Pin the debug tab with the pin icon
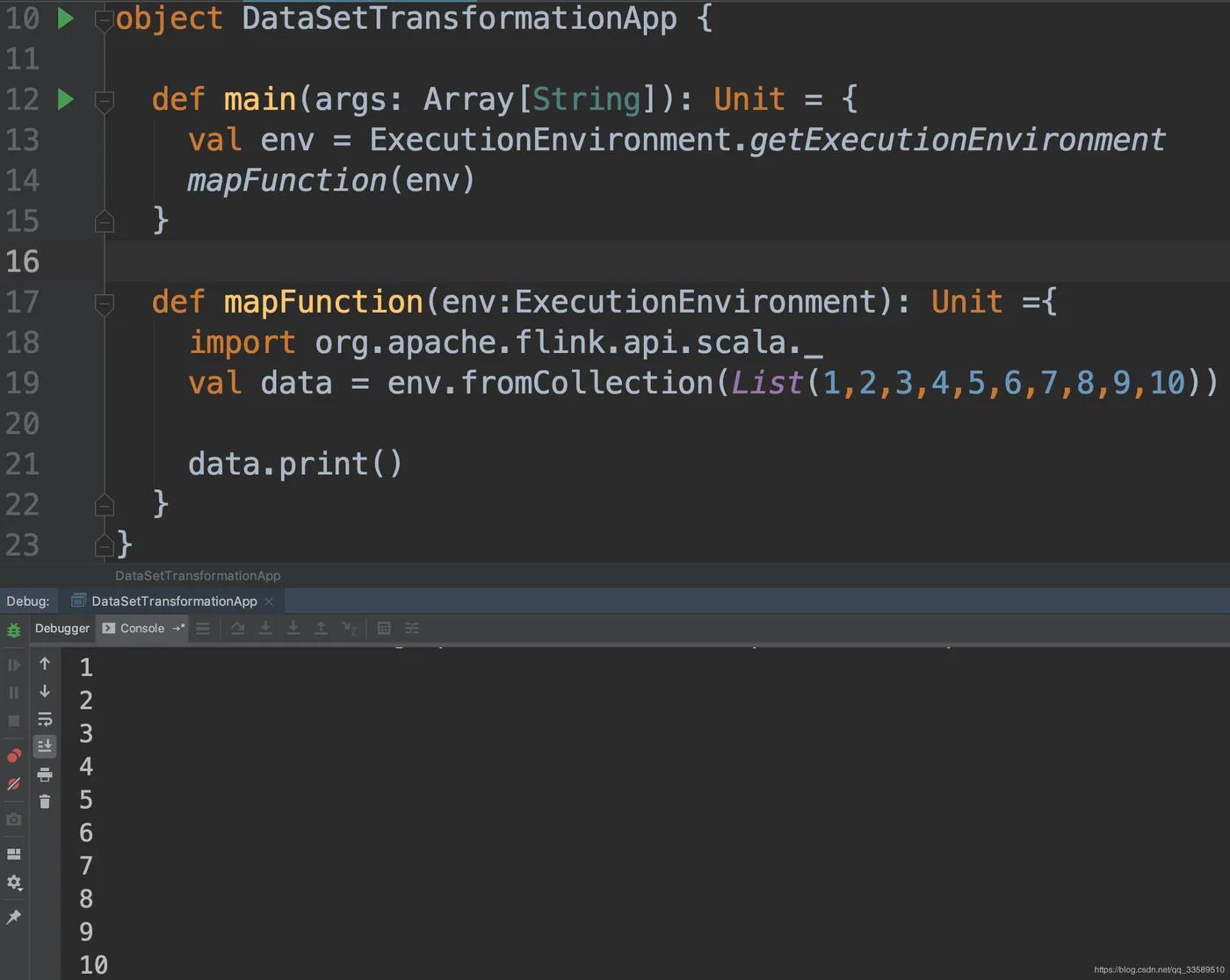This screenshot has height=980, width=1230. pos(13,917)
